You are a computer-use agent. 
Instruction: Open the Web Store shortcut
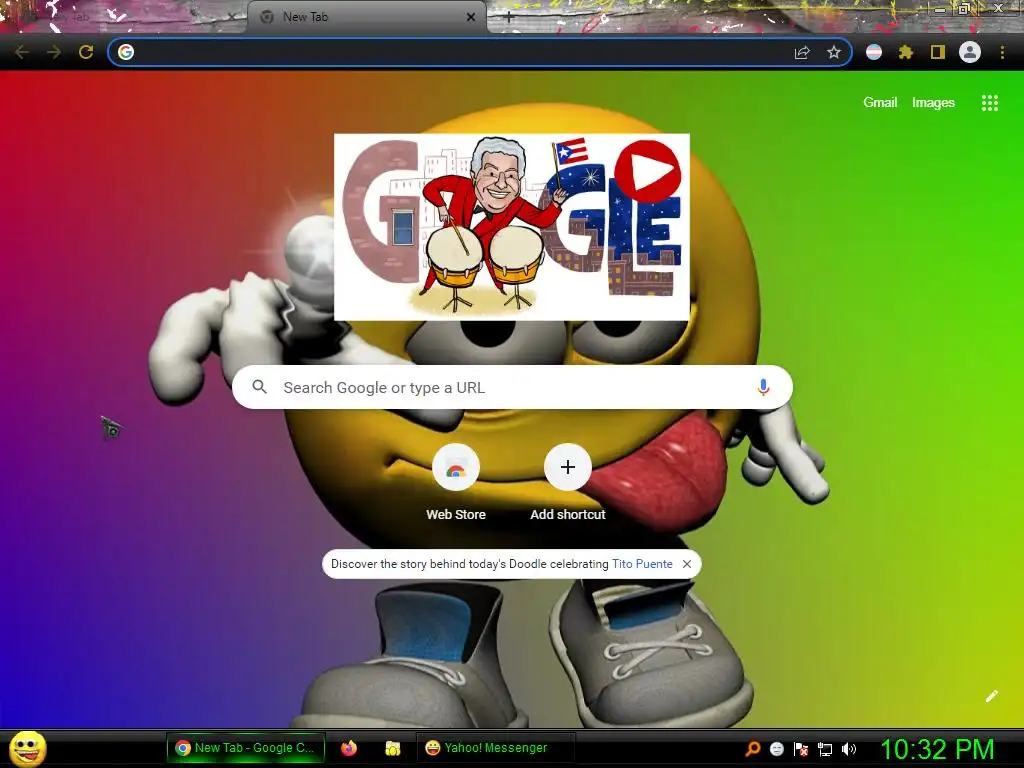coord(456,482)
